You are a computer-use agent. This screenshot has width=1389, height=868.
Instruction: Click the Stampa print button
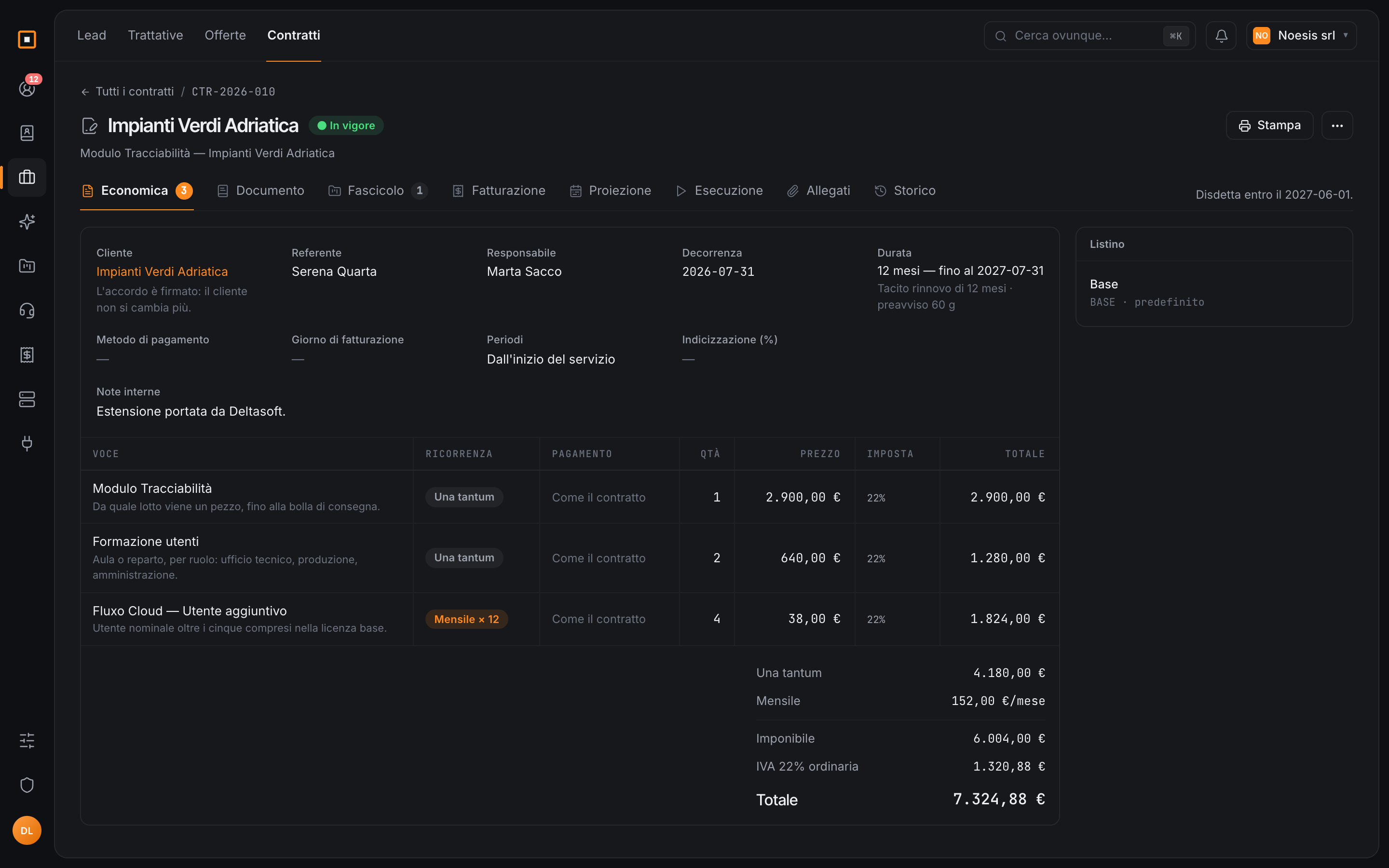click(x=1269, y=126)
